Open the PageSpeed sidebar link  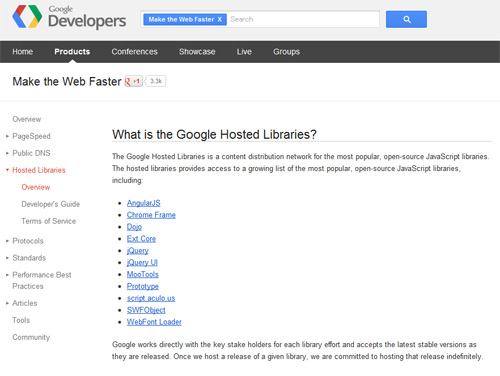(31, 136)
